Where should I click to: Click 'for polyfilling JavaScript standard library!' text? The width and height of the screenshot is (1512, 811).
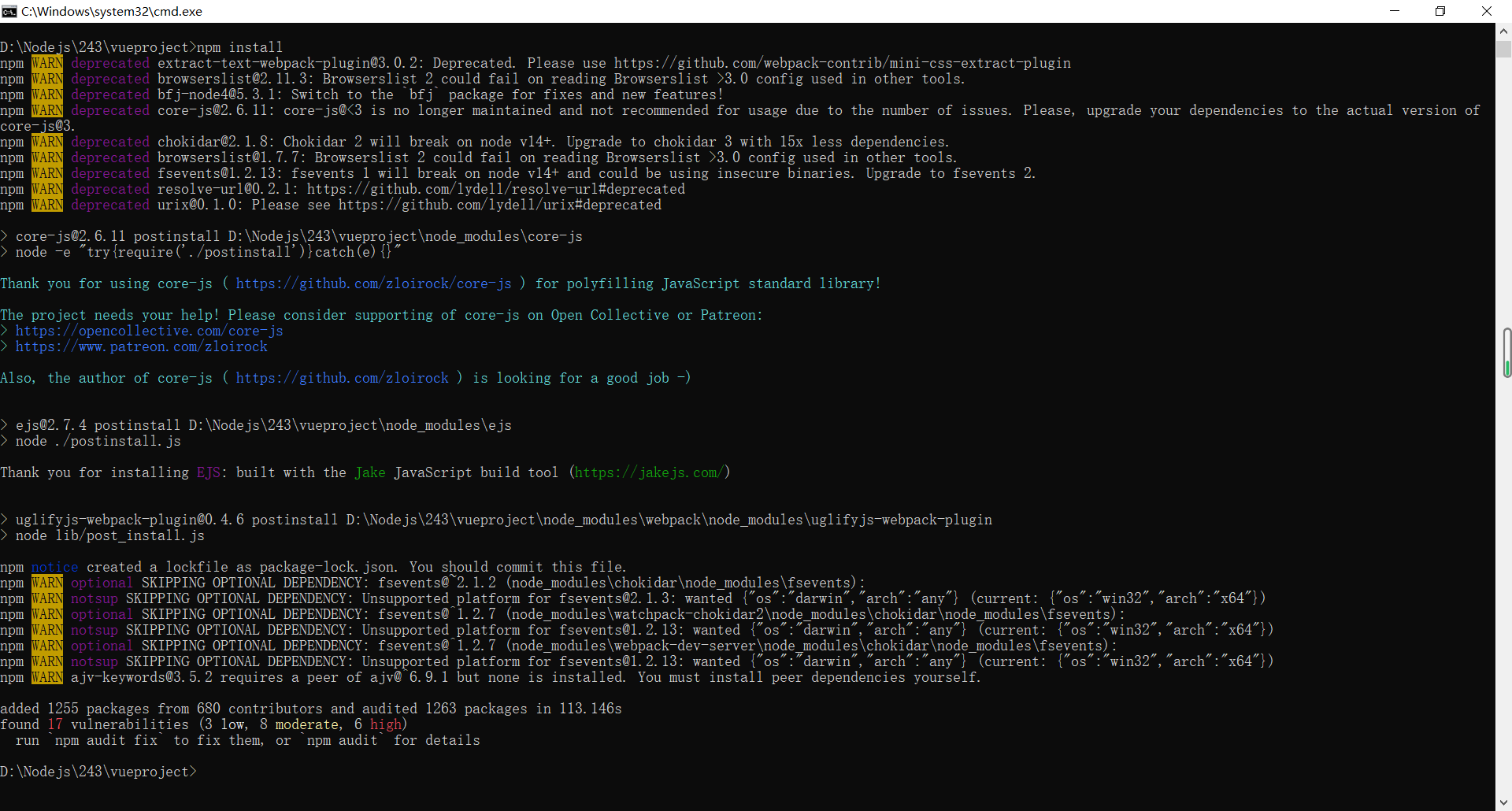point(708,283)
